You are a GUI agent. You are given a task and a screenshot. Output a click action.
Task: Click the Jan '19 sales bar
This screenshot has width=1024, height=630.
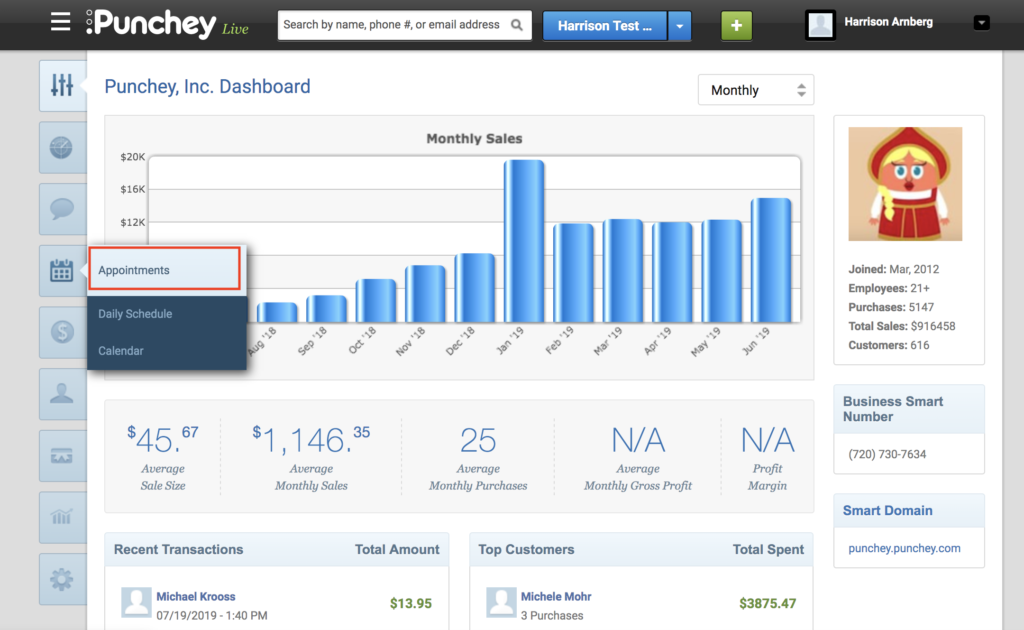(x=524, y=241)
